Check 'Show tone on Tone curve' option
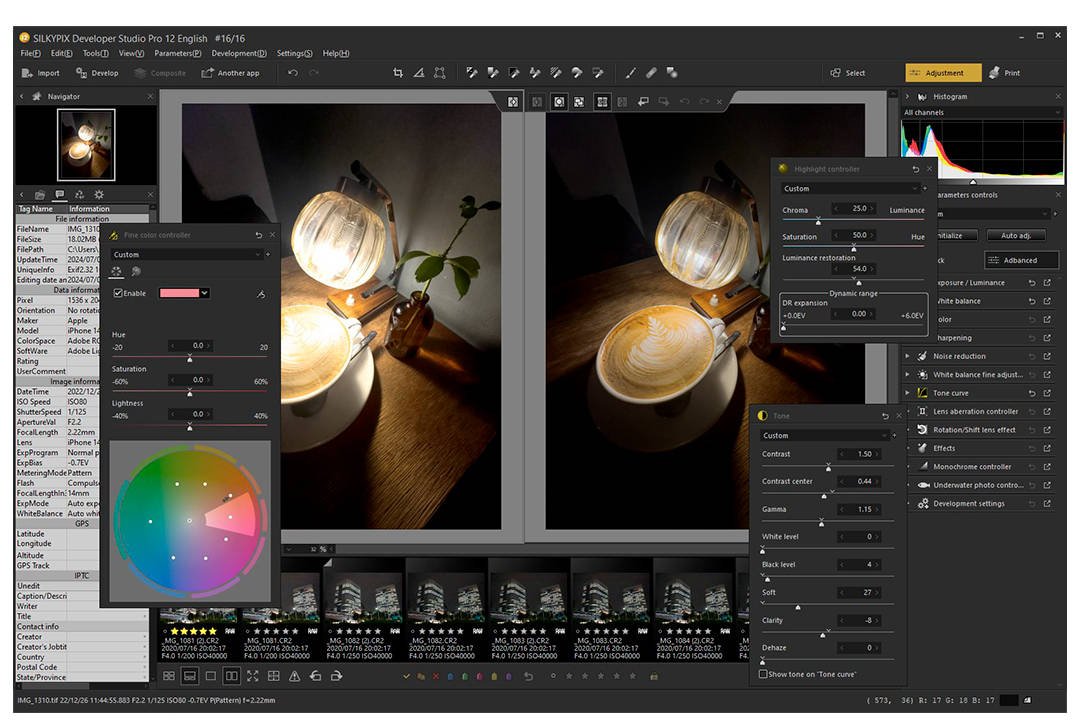Image resolution: width=1080 pixels, height=720 pixels. 764,674
